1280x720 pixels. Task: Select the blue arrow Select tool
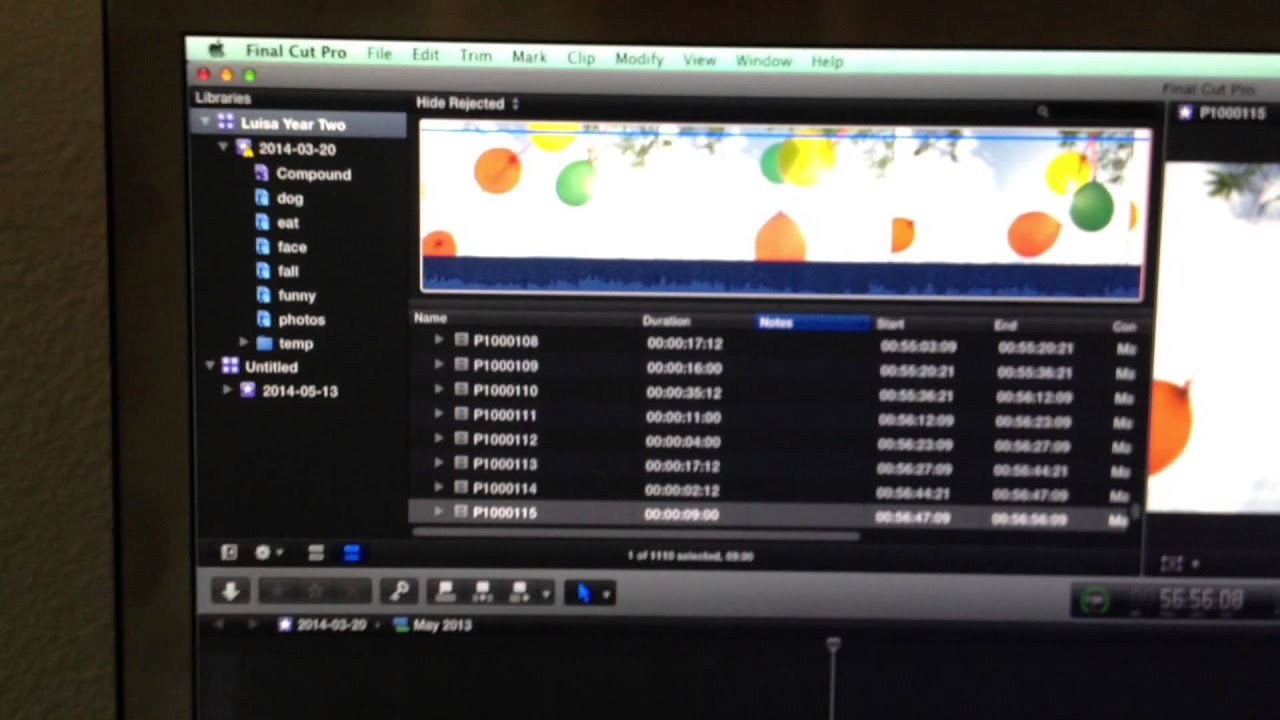pyautogui.click(x=583, y=593)
